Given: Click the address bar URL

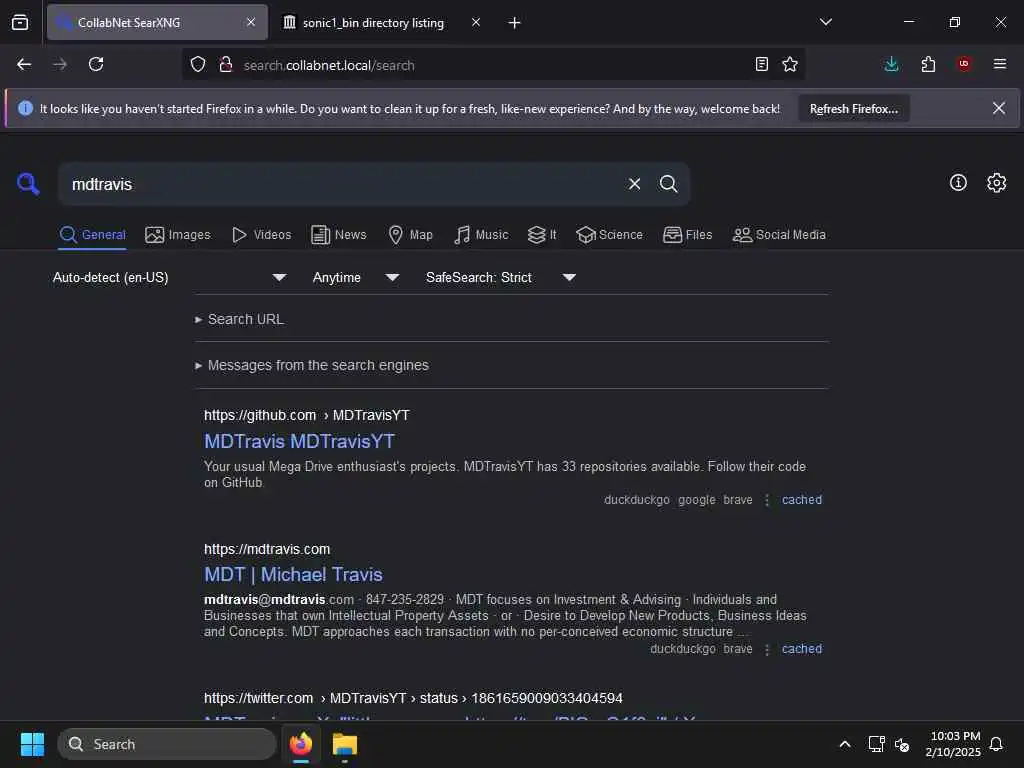Looking at the screenshot, I should click(x=328, y=65).
